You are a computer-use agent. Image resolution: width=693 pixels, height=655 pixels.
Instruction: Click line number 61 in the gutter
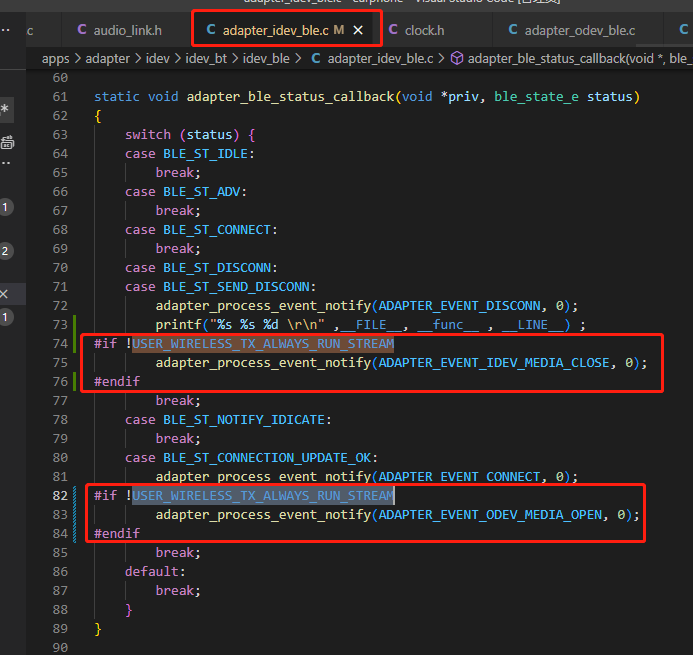[60, 97]
